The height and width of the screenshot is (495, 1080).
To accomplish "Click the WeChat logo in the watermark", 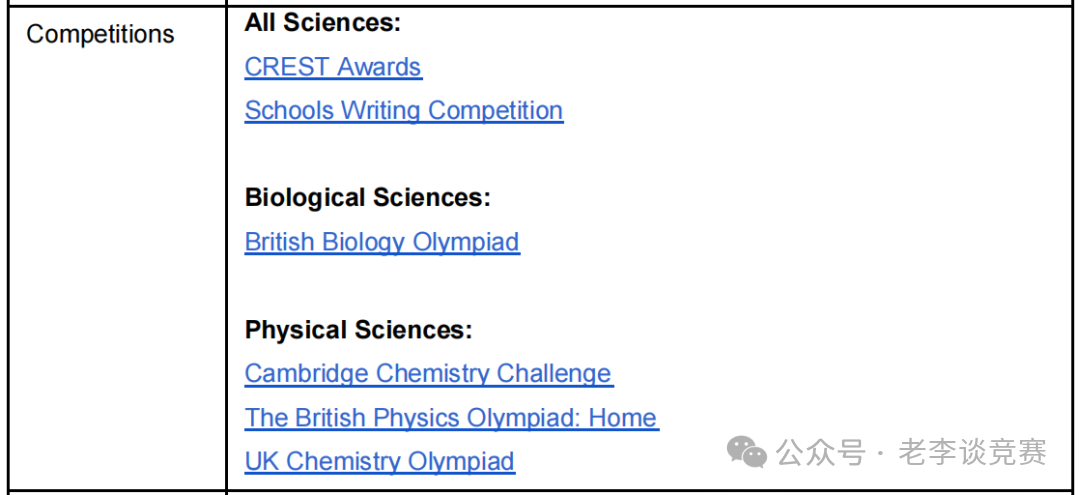I will click(x=747, y=452).
